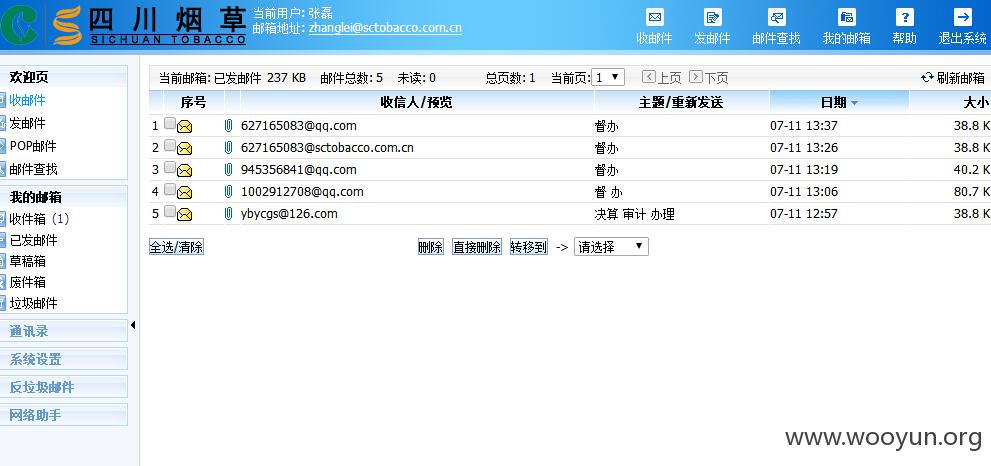Open 垃圾邮件 folder in sidebar
This screenshot has height=466, width=991.
pos(33,303)
